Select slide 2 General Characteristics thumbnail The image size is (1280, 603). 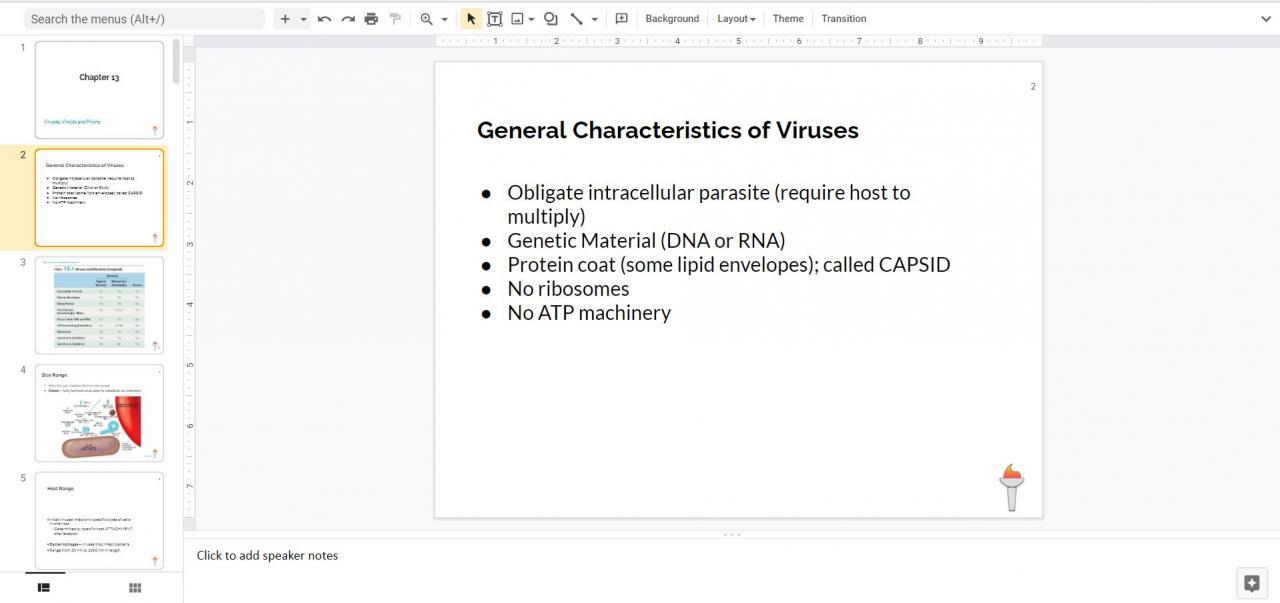tap(99, 198)
